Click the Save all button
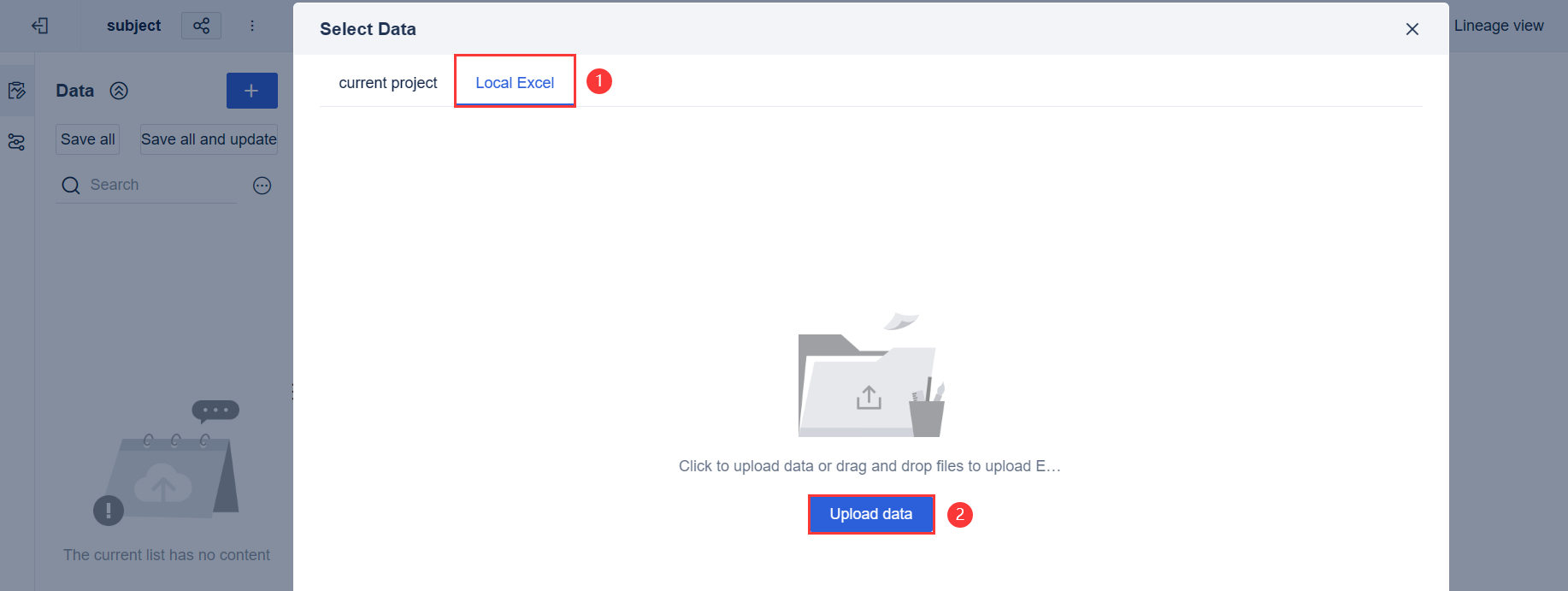The width and height of the screenshot is (1568, 591). pos(86,139)
